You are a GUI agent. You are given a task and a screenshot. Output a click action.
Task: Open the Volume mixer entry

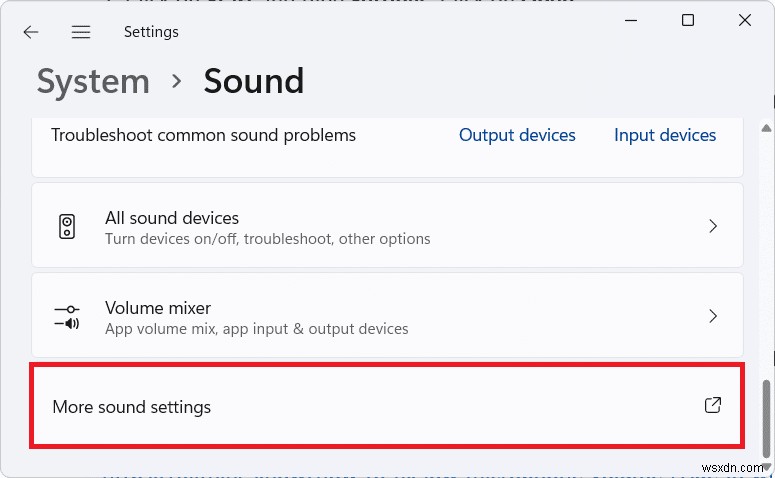(x=158, y=308)
